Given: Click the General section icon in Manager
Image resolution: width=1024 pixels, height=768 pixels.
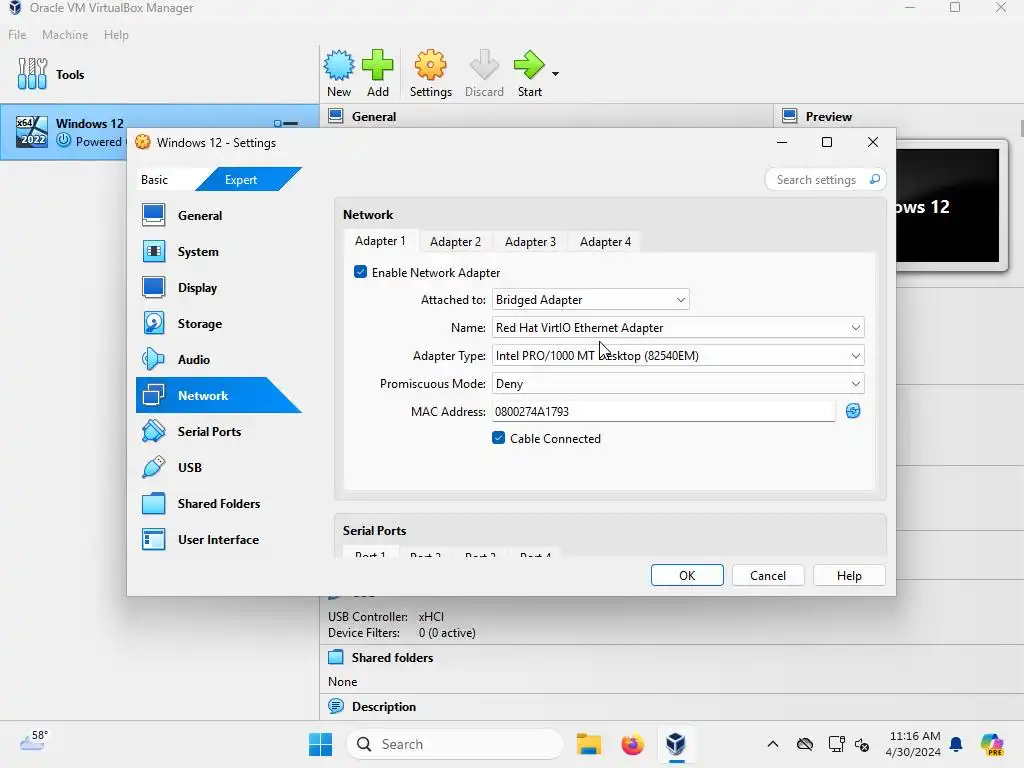Looking at the screenshot, I should 336,116.
